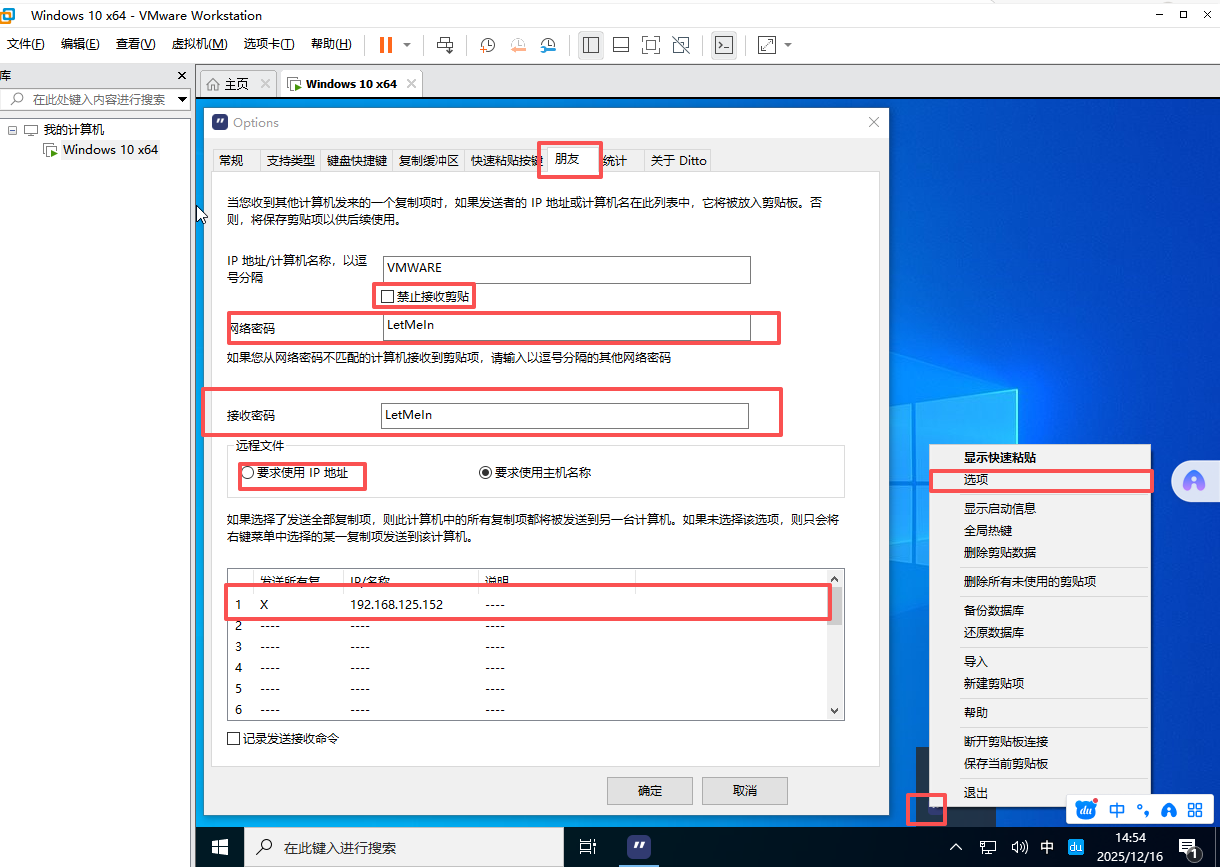Image resolution: width=1220 pixels, height=867 pixels.
Task: Close the 主页 tab
Action: (265, 83)
